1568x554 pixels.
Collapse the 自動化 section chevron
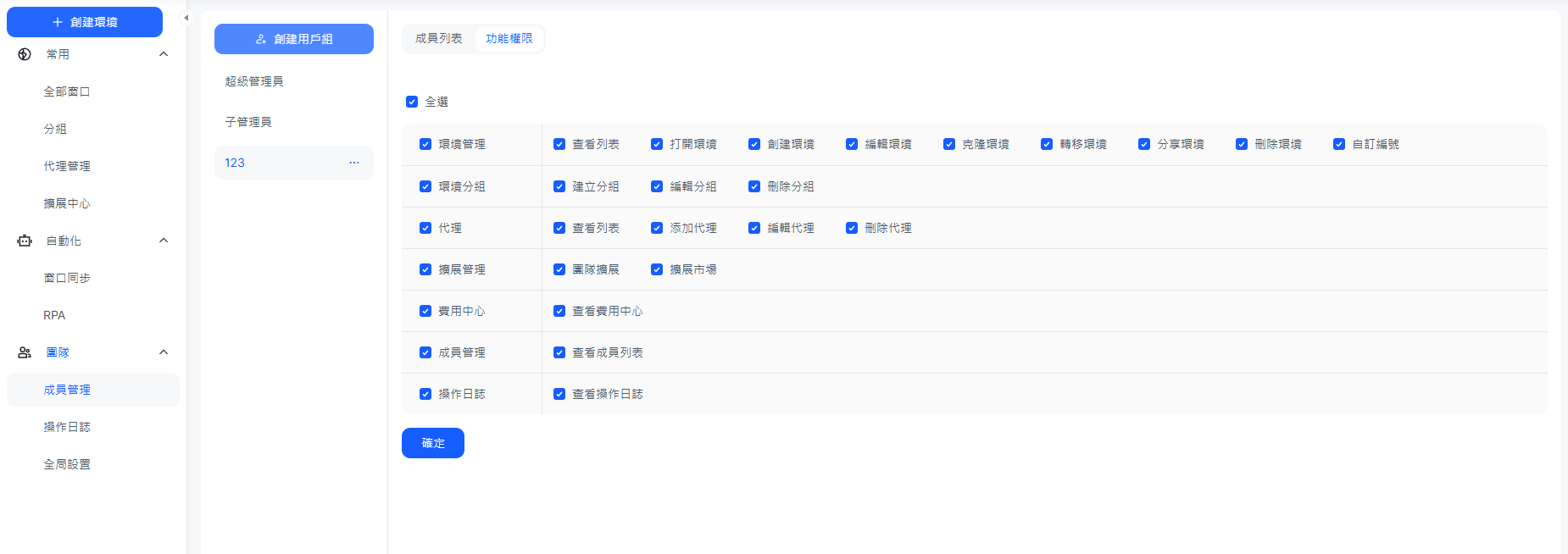pos(164,241)
